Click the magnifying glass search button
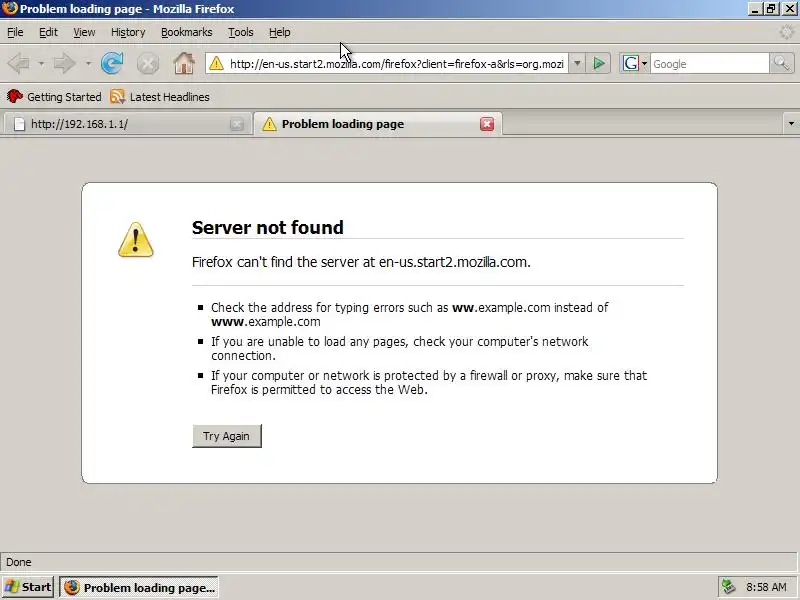The width and height of the screenshot is (800, 600). (781, 64)
